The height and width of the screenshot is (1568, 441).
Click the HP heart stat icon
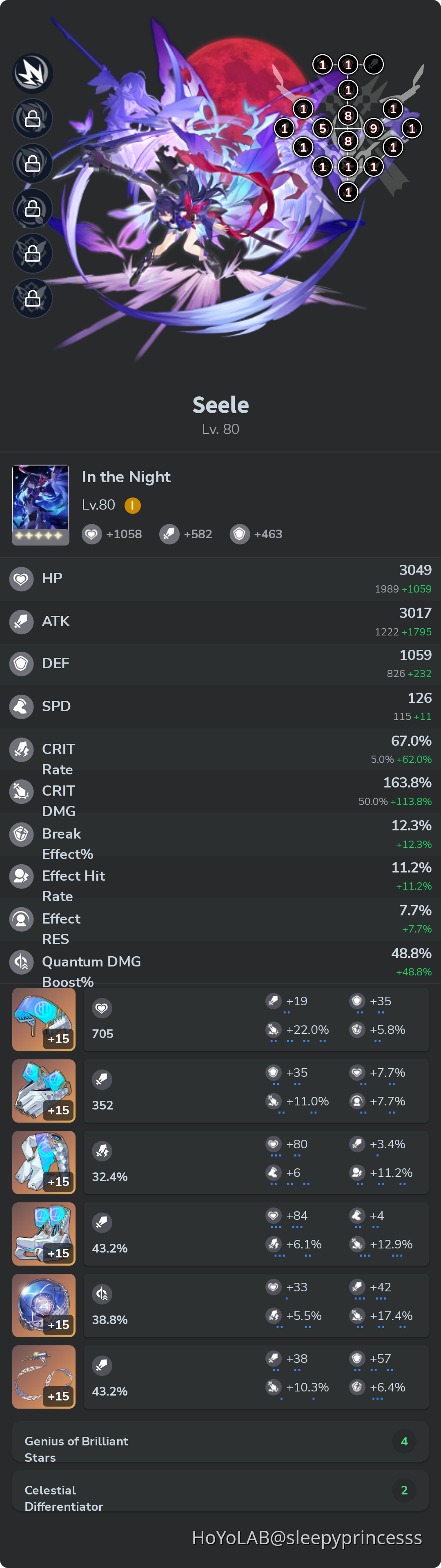[x=21, y=578]
